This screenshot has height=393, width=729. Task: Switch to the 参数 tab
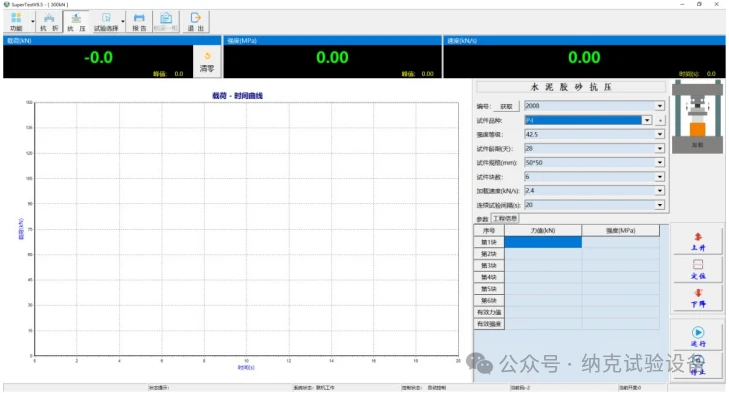[x=482, y=219]
